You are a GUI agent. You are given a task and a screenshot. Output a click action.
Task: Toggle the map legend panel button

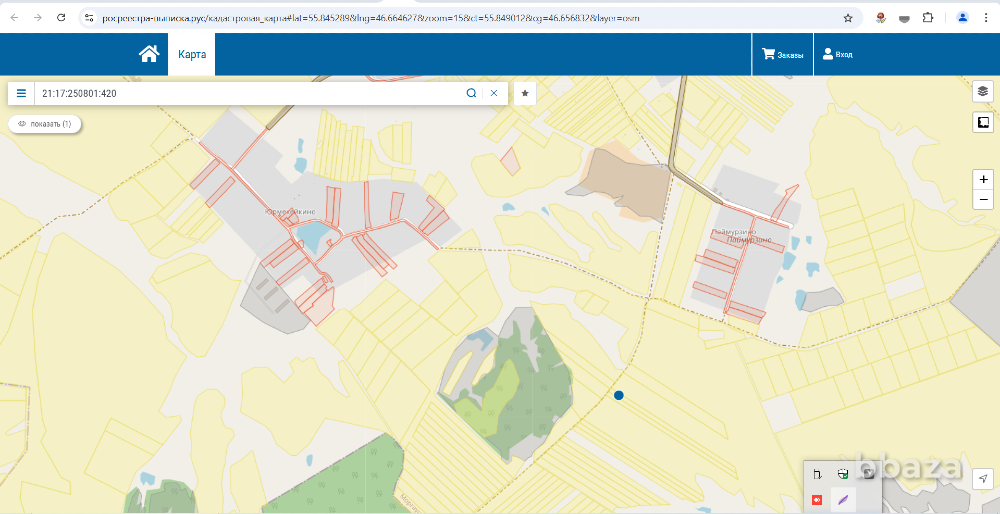click(983, 122)
